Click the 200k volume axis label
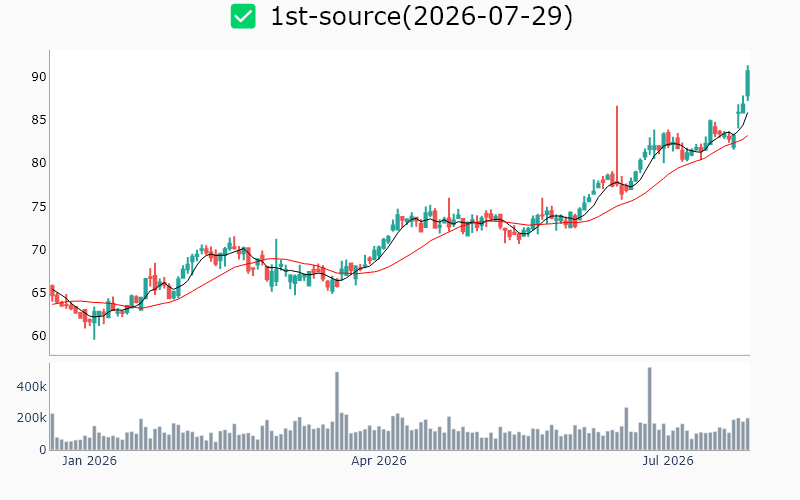800x500 pixels. [x=31, y=418]
